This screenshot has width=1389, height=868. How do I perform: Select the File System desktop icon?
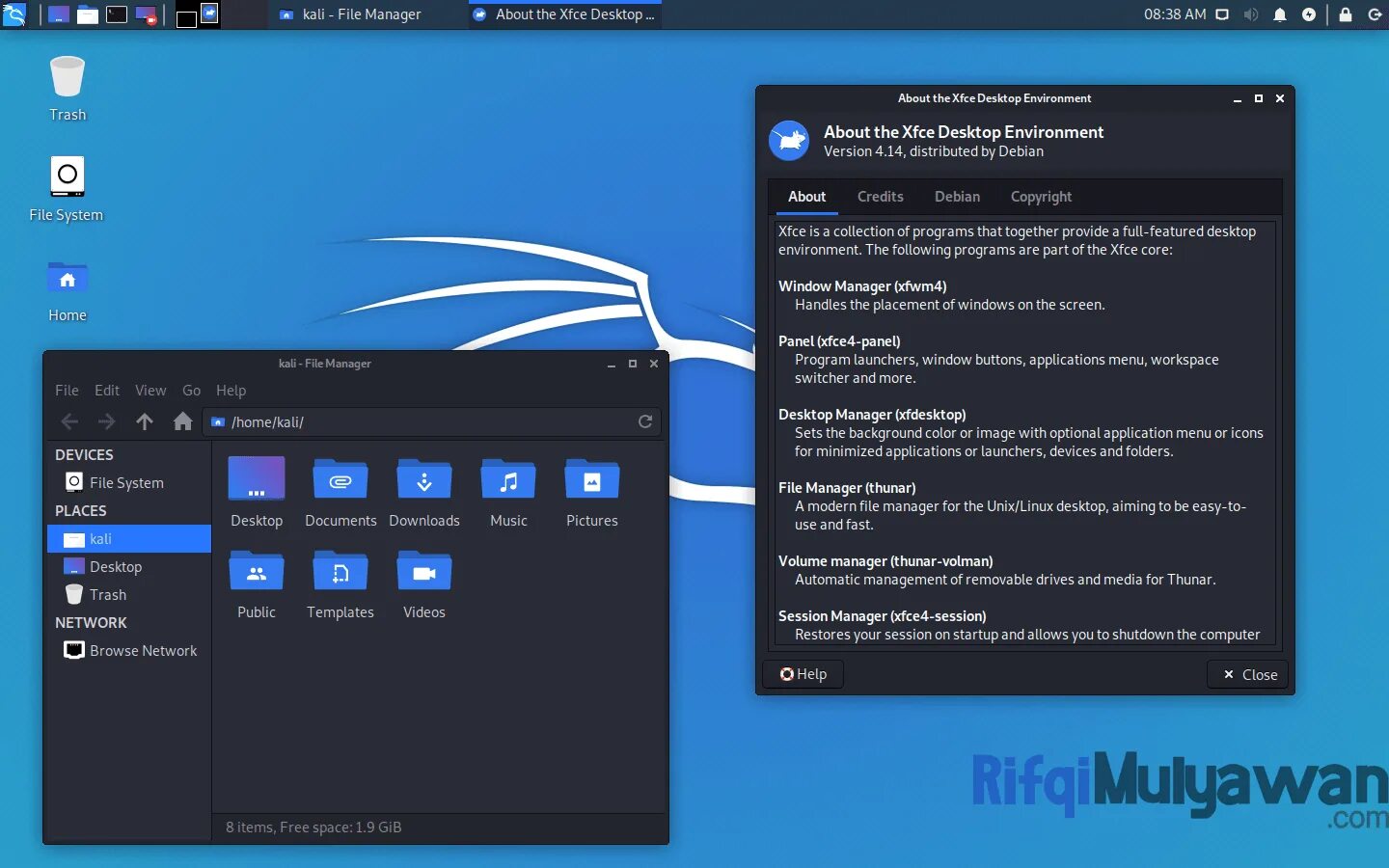point(67,189)
